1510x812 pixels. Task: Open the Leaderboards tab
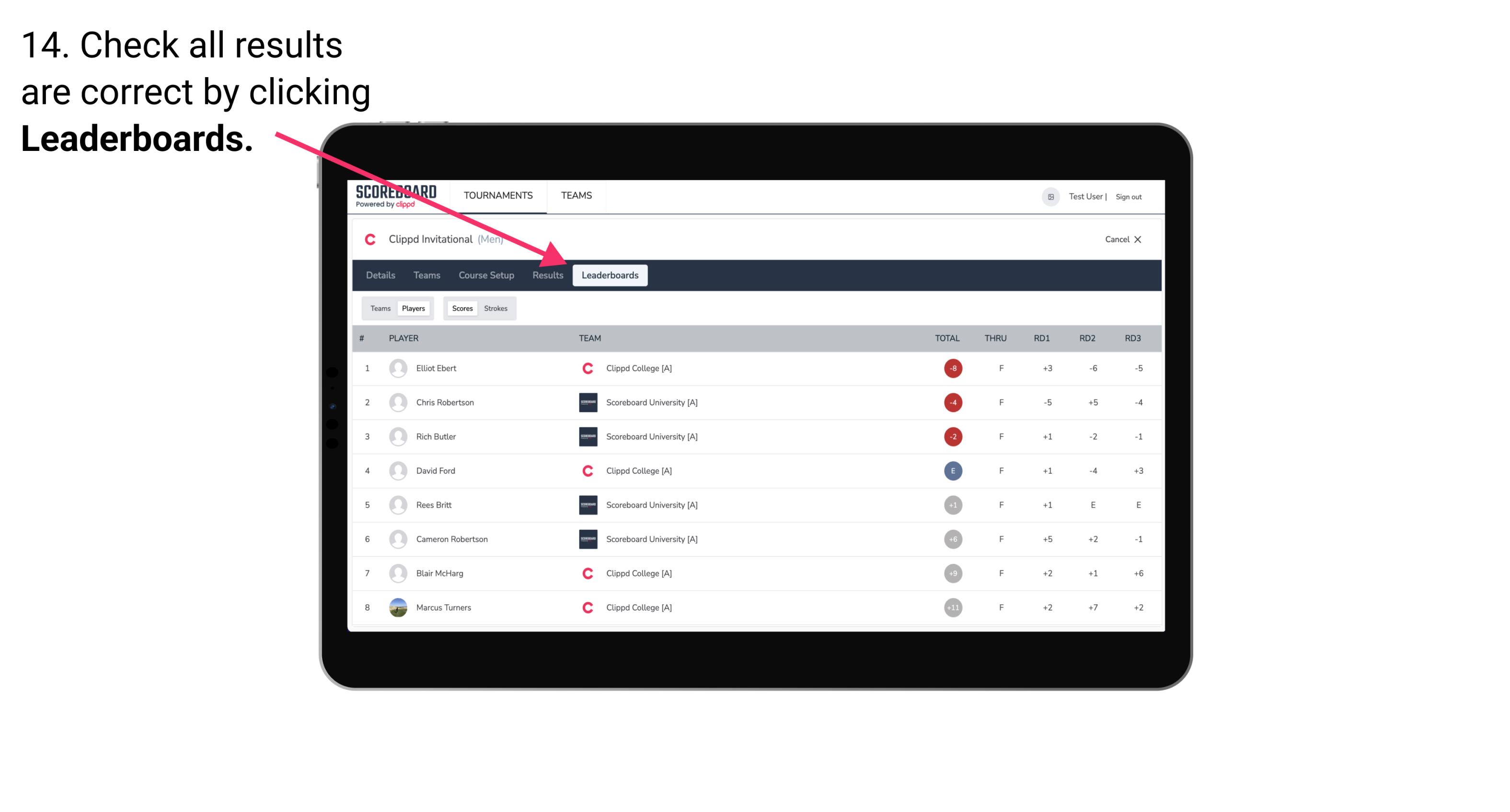tap(610, 276)
